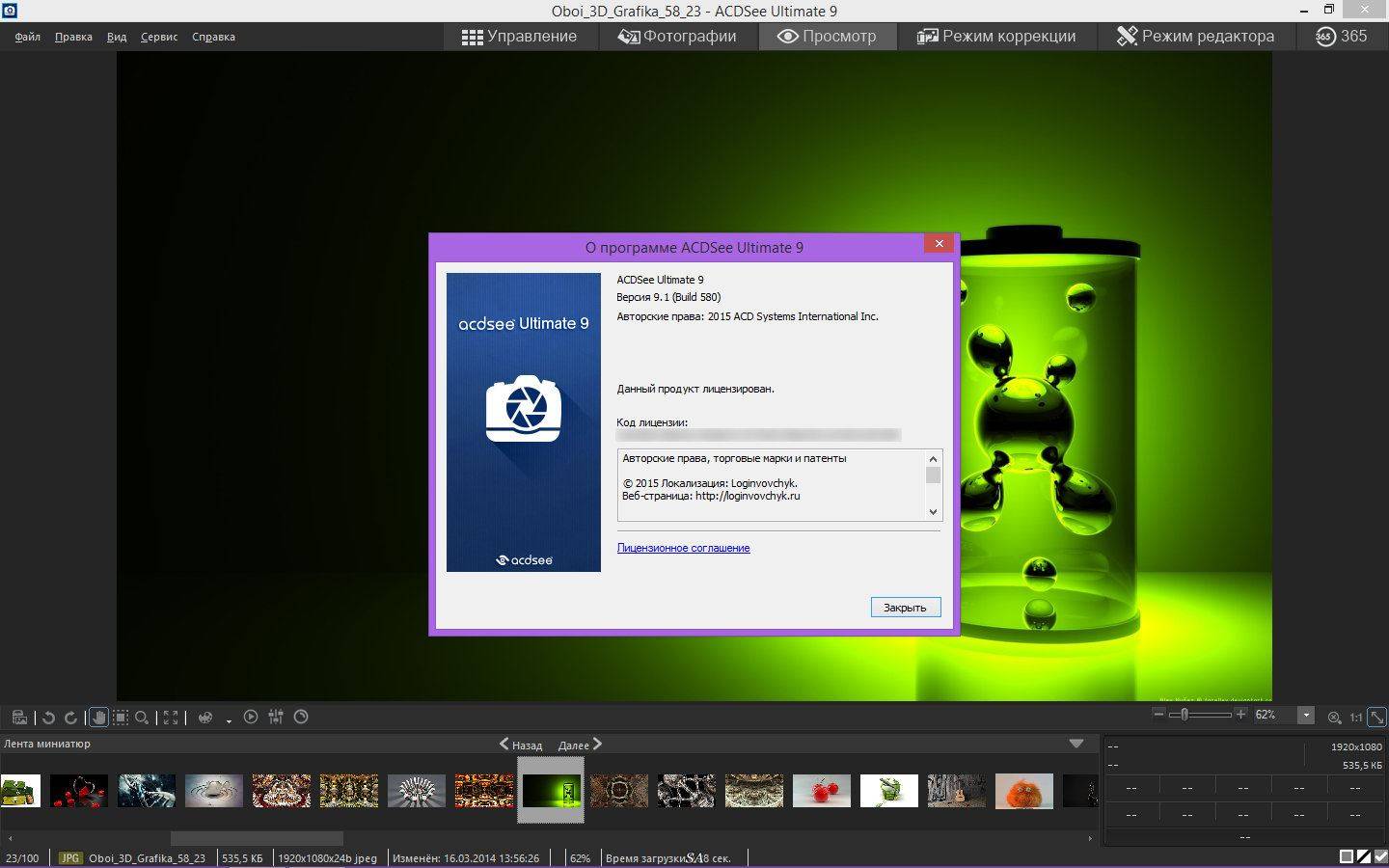
Task: Select the green frog thumbnail in filmstrip
Action: (20, 791)
